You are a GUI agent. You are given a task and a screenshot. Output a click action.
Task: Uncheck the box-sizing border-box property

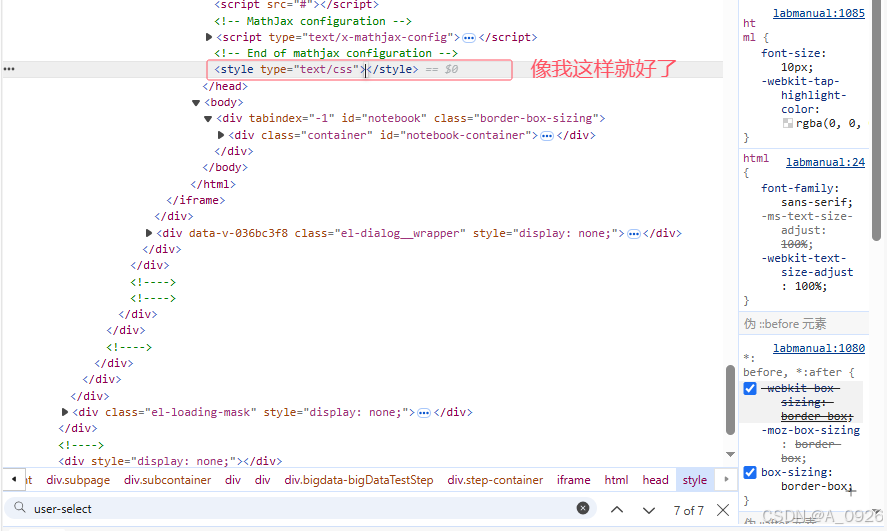(x=750, y=472)
